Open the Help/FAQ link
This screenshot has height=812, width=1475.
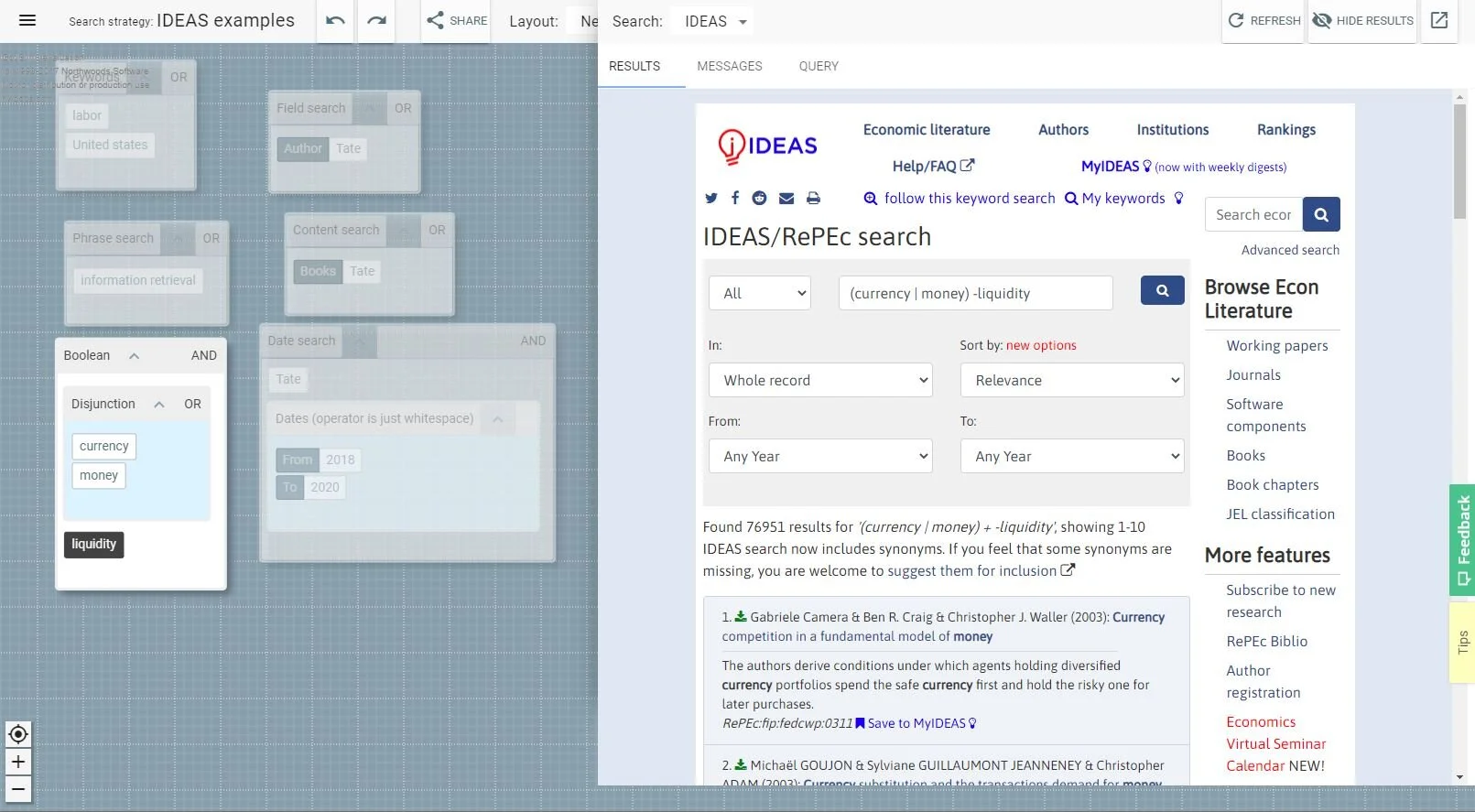(x=933, y=166)
